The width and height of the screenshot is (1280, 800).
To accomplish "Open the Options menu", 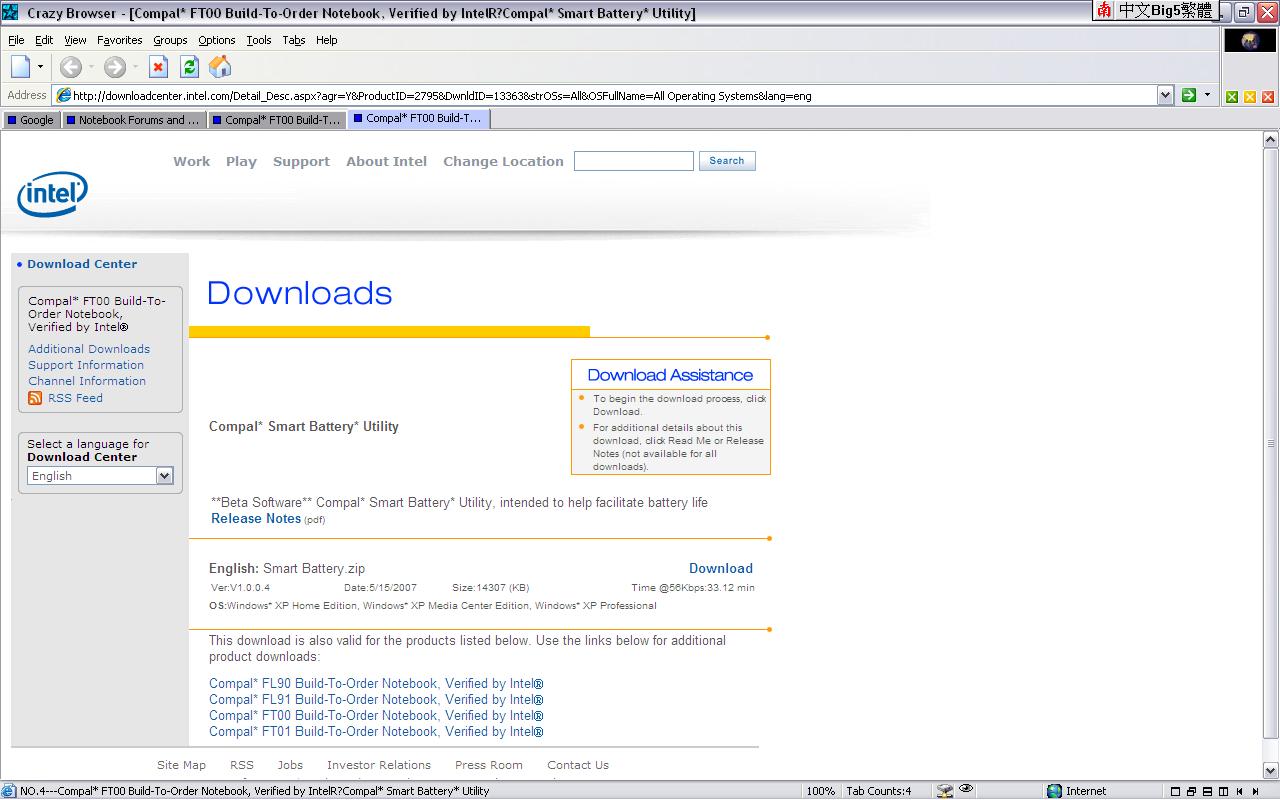I will point(217,40).
